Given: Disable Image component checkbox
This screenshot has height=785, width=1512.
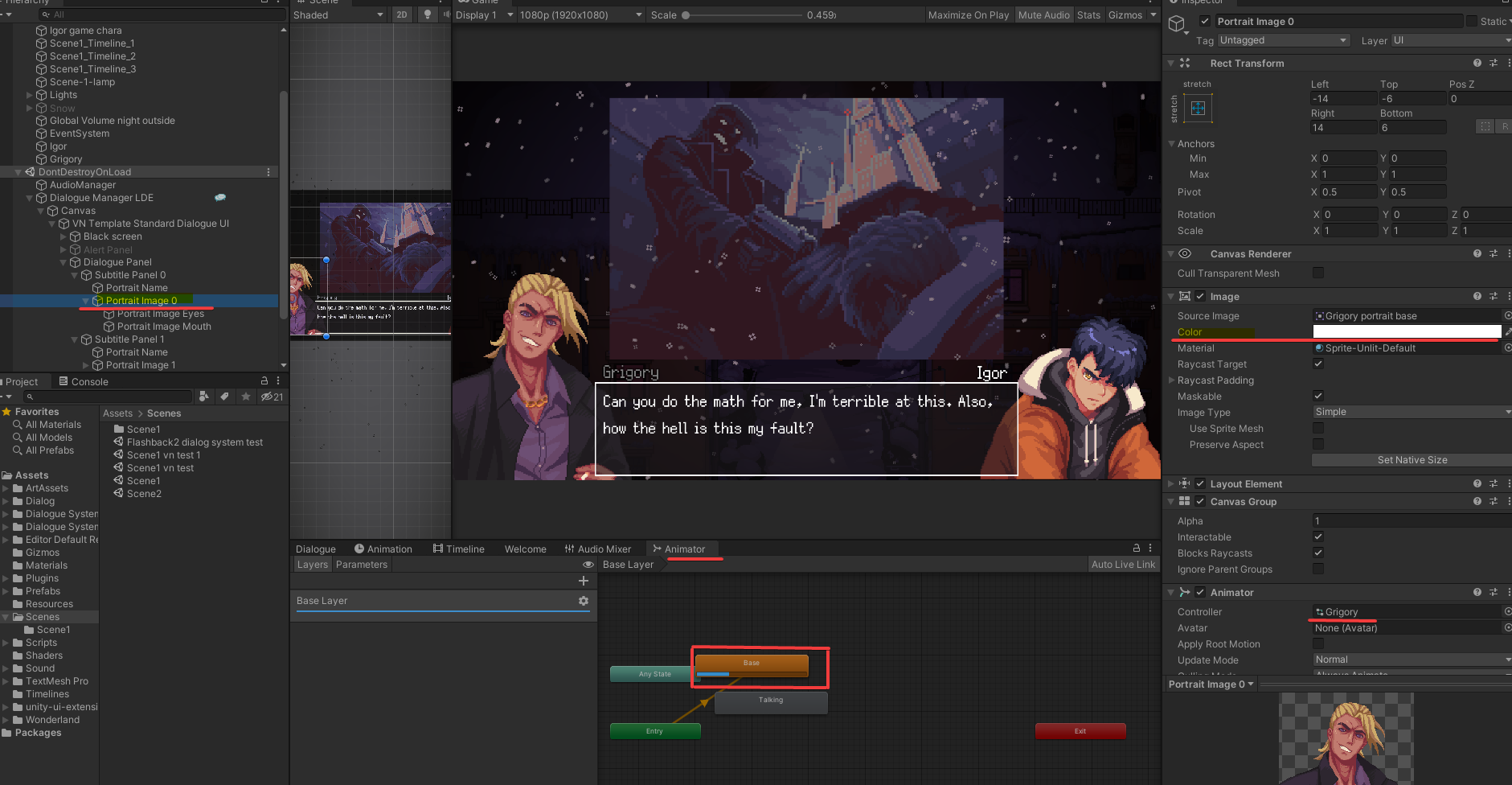Looking at the screenshot, I should coord(1200,296).
